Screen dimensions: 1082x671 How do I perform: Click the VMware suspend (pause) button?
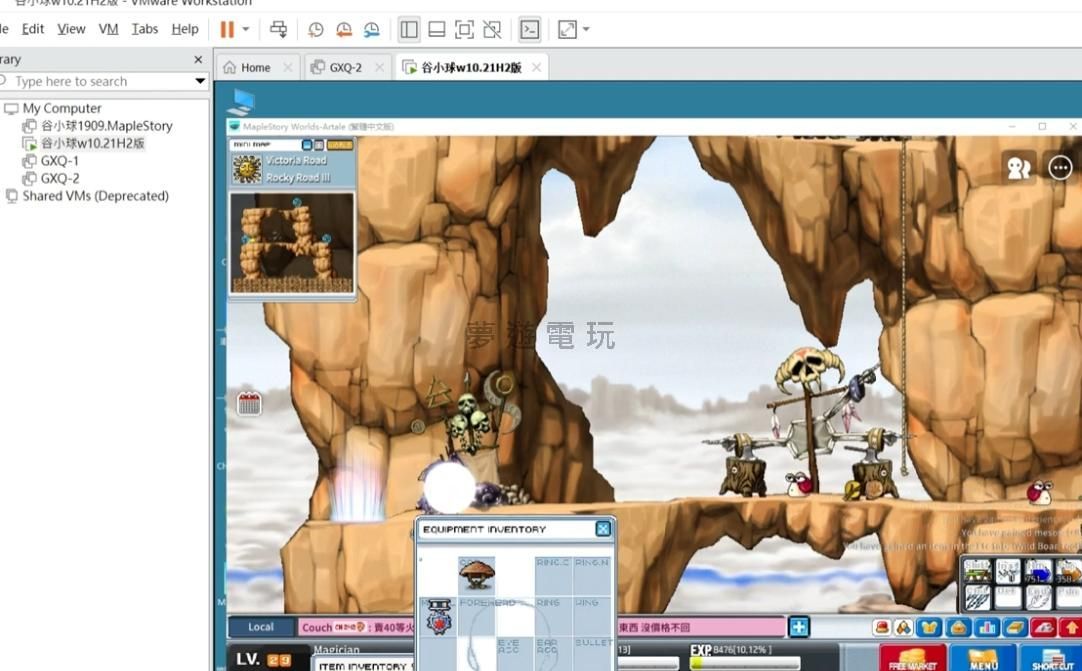[x=227, y=30]
